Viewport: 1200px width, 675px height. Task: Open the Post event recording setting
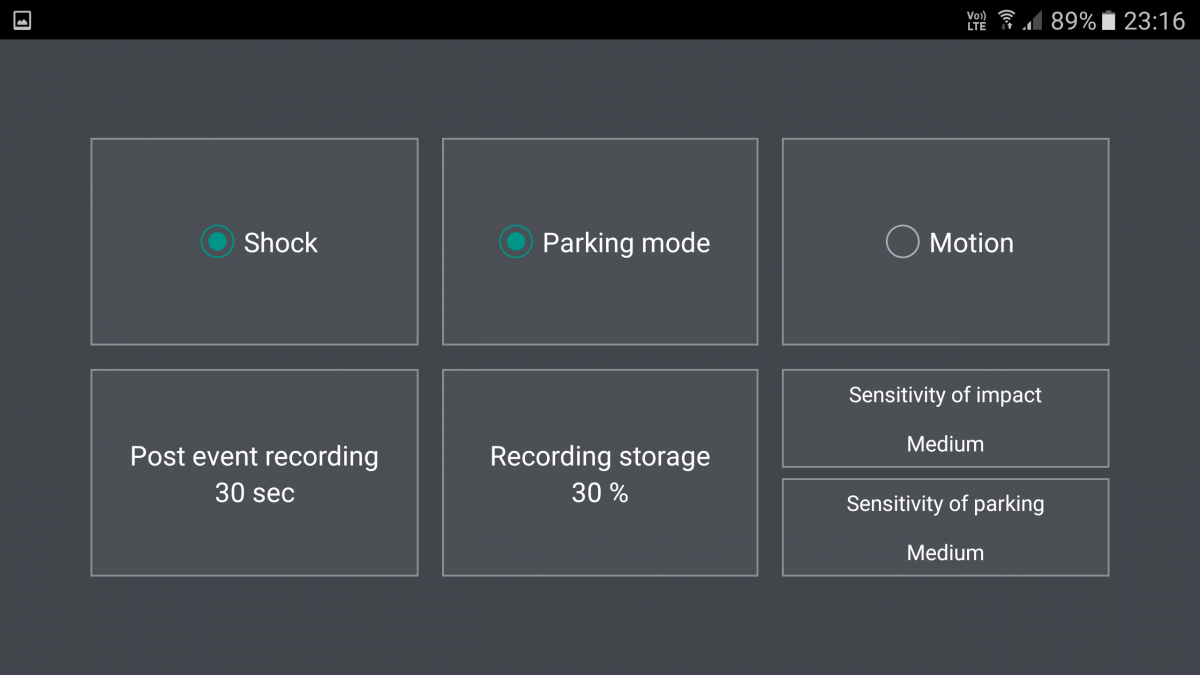[254, 473]
